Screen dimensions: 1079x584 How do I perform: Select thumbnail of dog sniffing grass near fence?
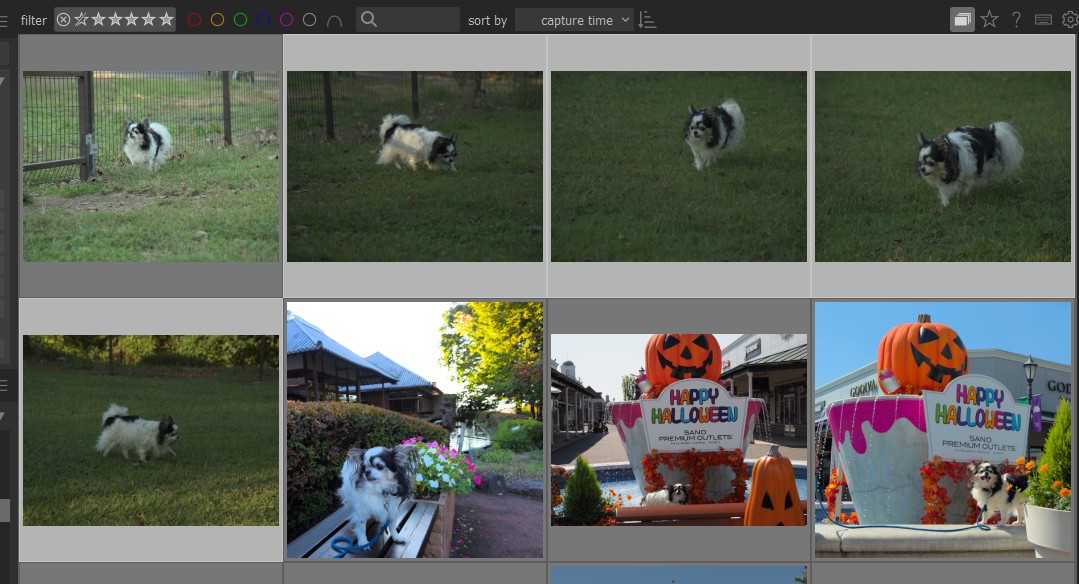tap(415, 166)
